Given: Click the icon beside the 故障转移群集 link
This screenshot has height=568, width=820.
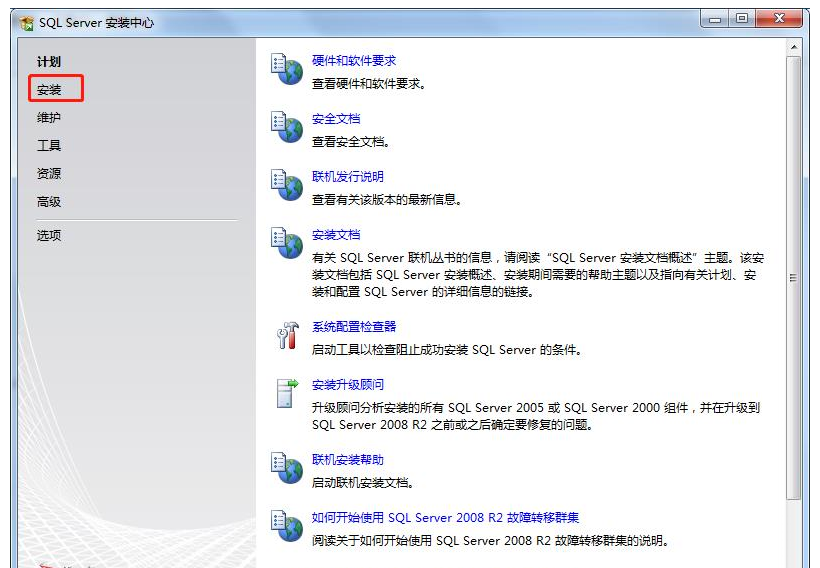Looking at the screenshot, I should point(287,526).
